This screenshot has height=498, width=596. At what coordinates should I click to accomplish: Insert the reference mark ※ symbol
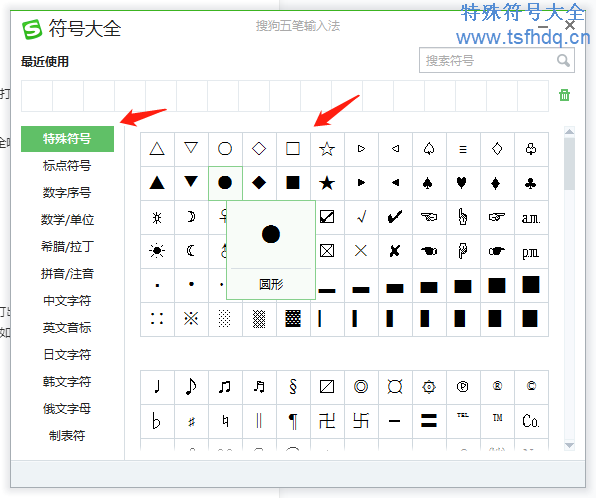pos(191,319)
